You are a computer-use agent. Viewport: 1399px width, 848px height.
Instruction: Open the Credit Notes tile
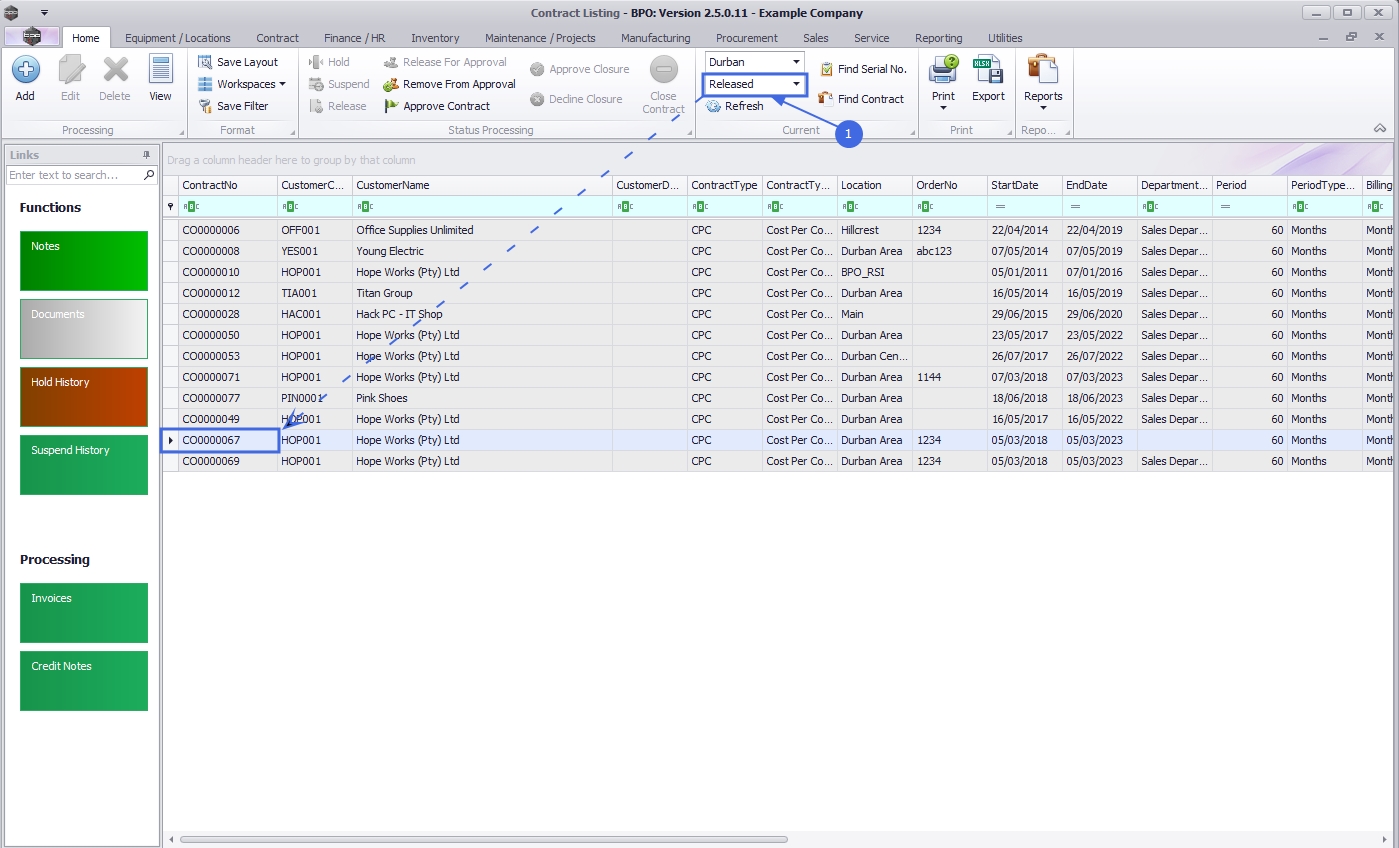point(84,681)
